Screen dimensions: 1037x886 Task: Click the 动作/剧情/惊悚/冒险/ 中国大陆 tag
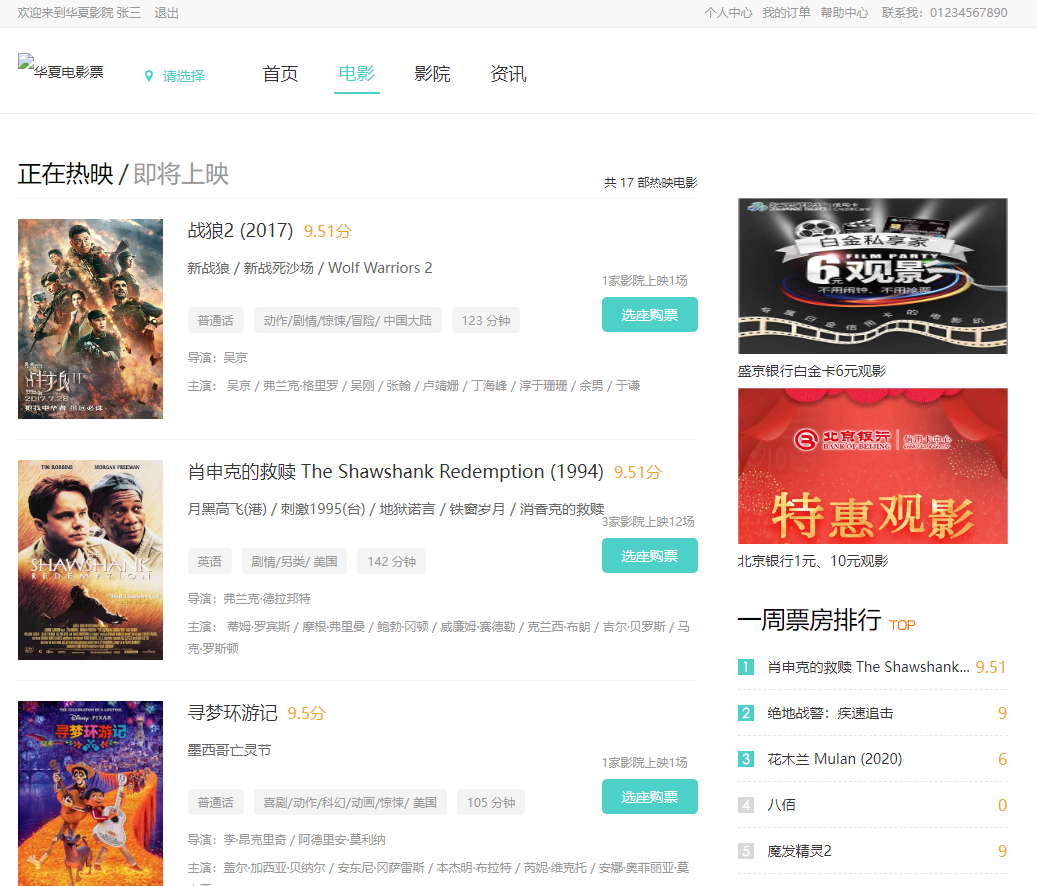coord(347,320)
